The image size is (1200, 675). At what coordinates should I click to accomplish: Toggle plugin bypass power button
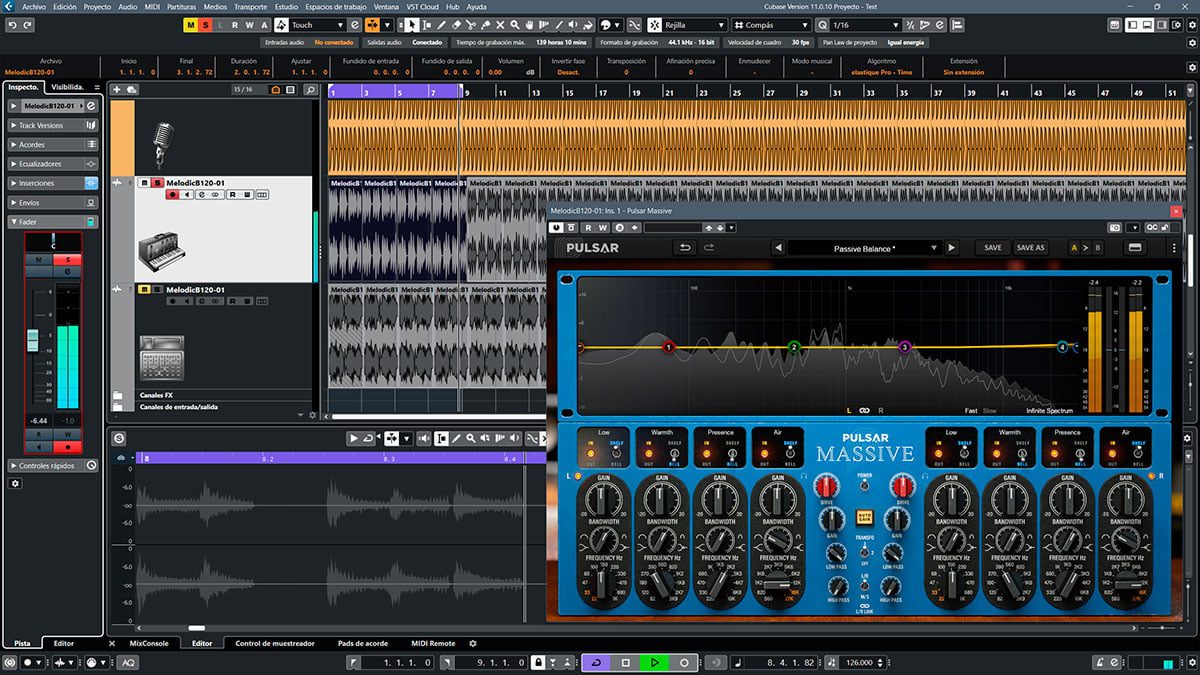click(557, 227)
